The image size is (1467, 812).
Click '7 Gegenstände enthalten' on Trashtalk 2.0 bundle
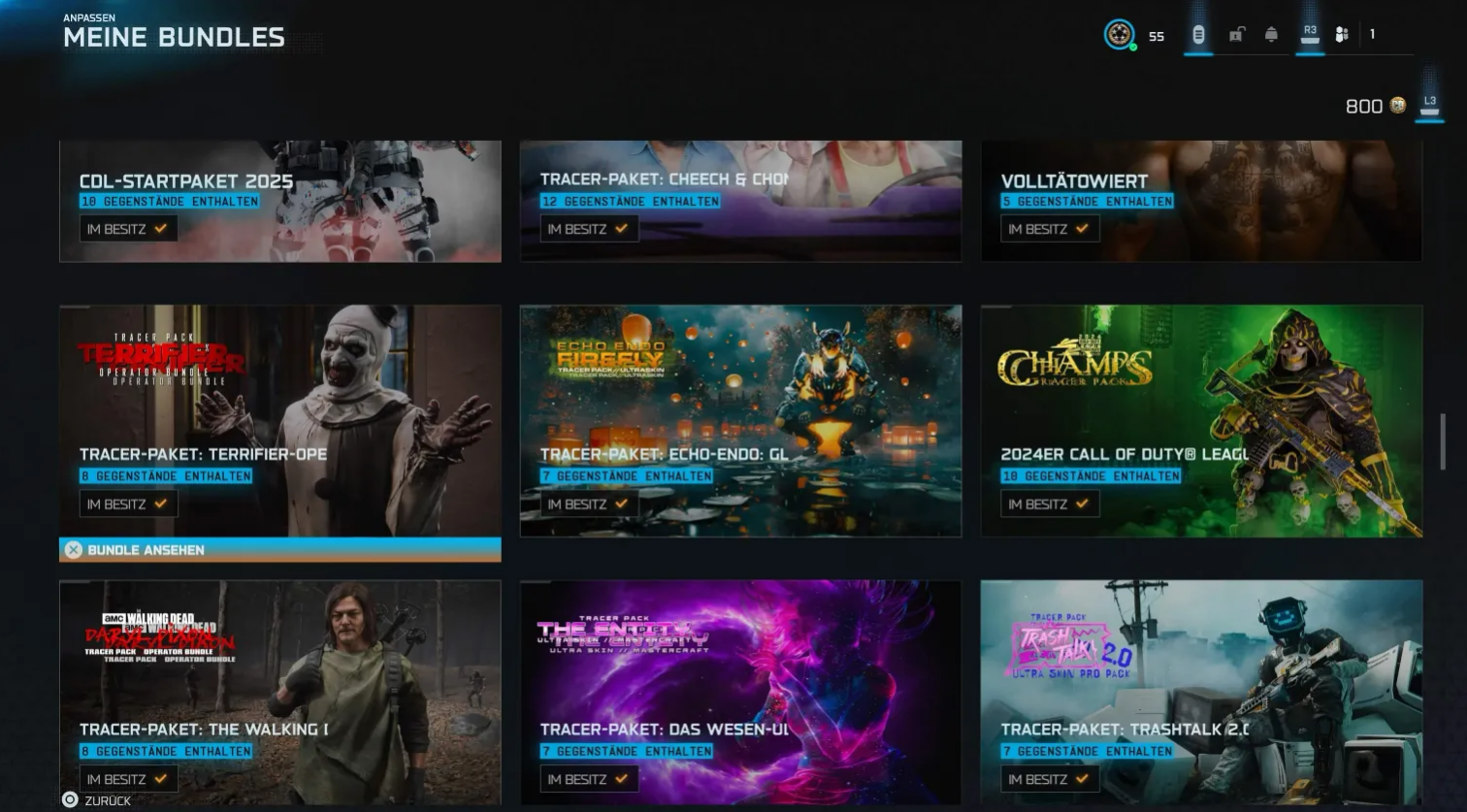[x=1088, y=752]
